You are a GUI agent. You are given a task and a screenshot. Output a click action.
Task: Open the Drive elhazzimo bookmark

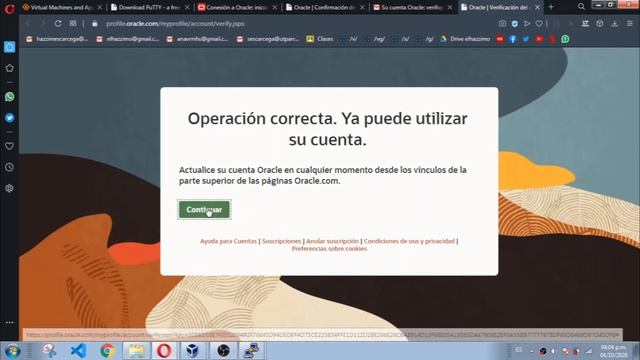click(x=465, y=39)
